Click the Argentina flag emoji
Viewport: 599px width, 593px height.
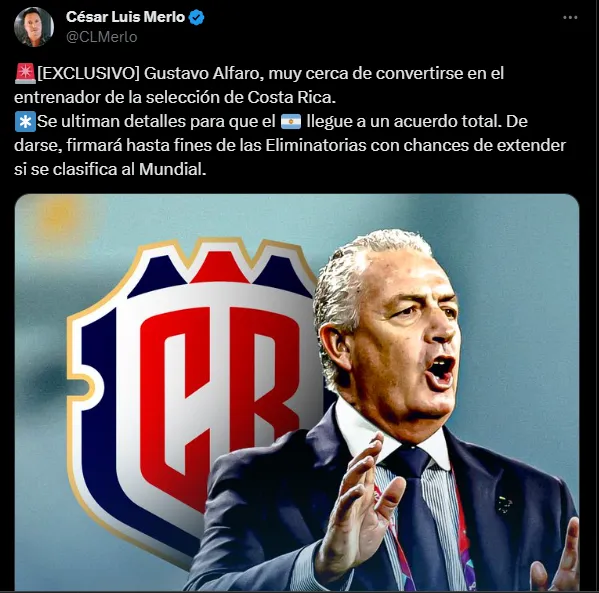(291, 122)
